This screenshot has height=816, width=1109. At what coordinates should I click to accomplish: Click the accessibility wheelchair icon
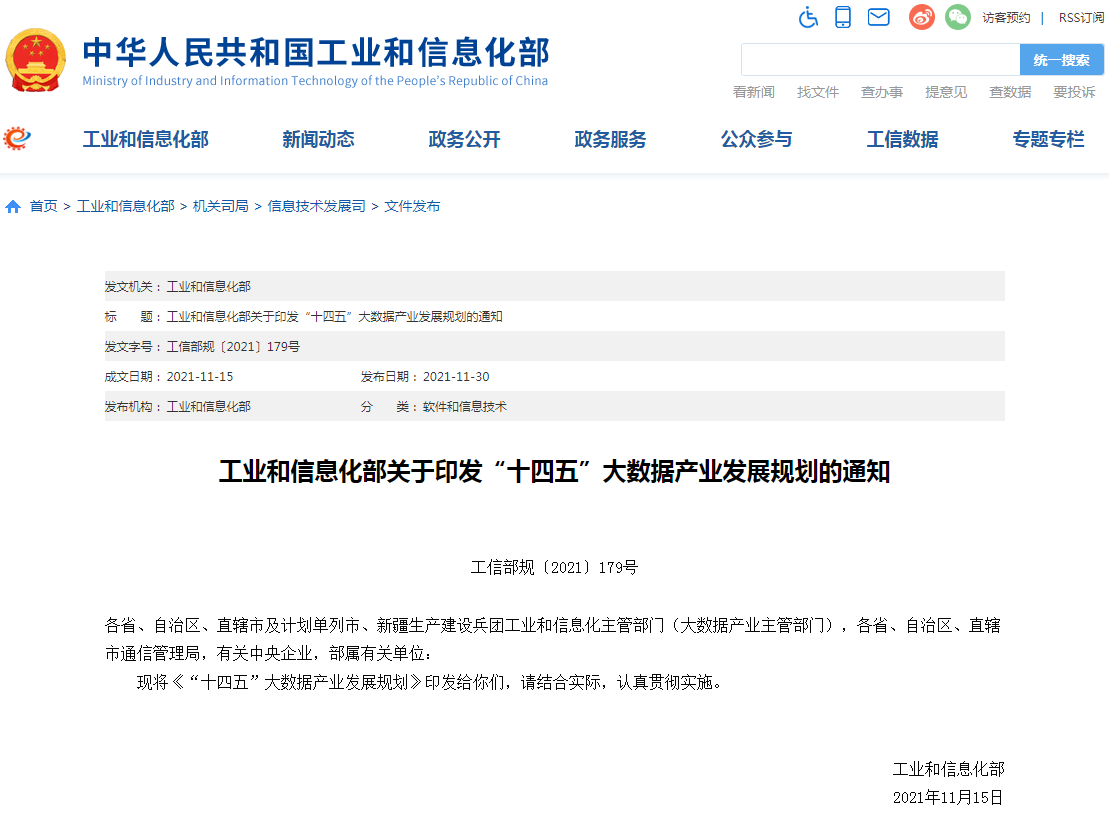pos(808,17)
